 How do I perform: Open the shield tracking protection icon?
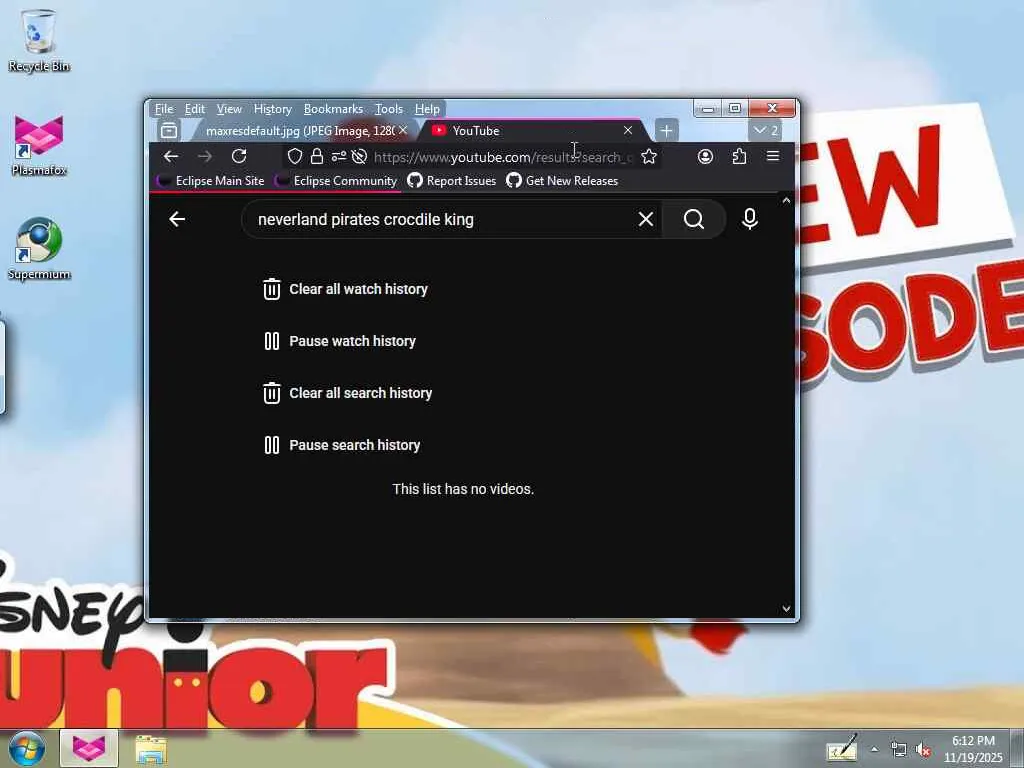coord(295,157)
